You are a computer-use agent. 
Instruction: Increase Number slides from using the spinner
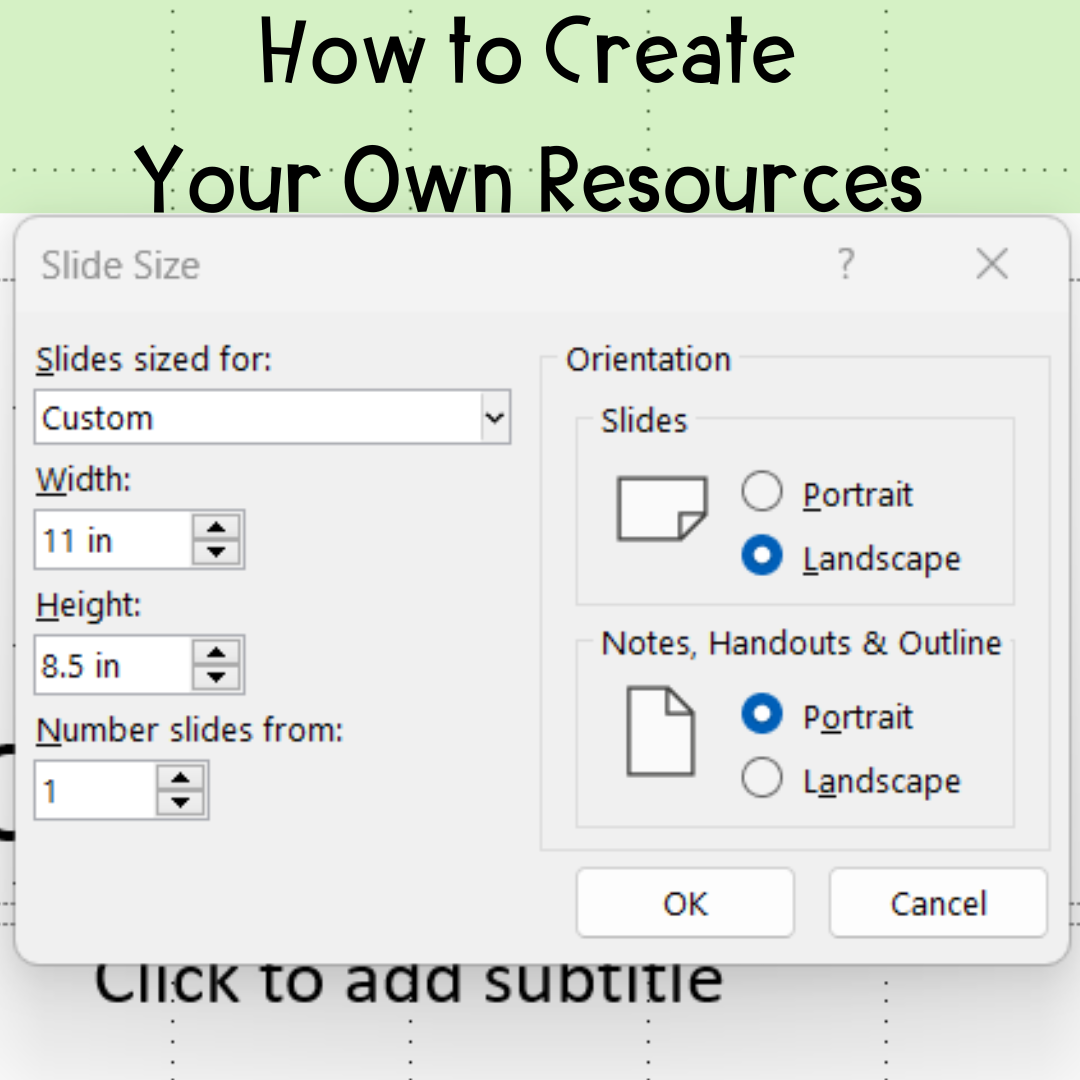[179, 777]
